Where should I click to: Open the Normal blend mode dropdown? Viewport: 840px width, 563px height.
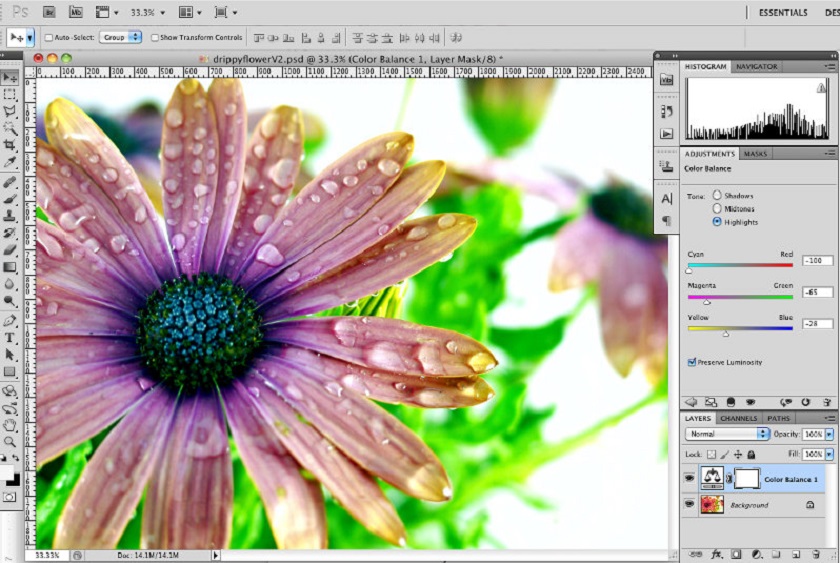click(728, 434)
